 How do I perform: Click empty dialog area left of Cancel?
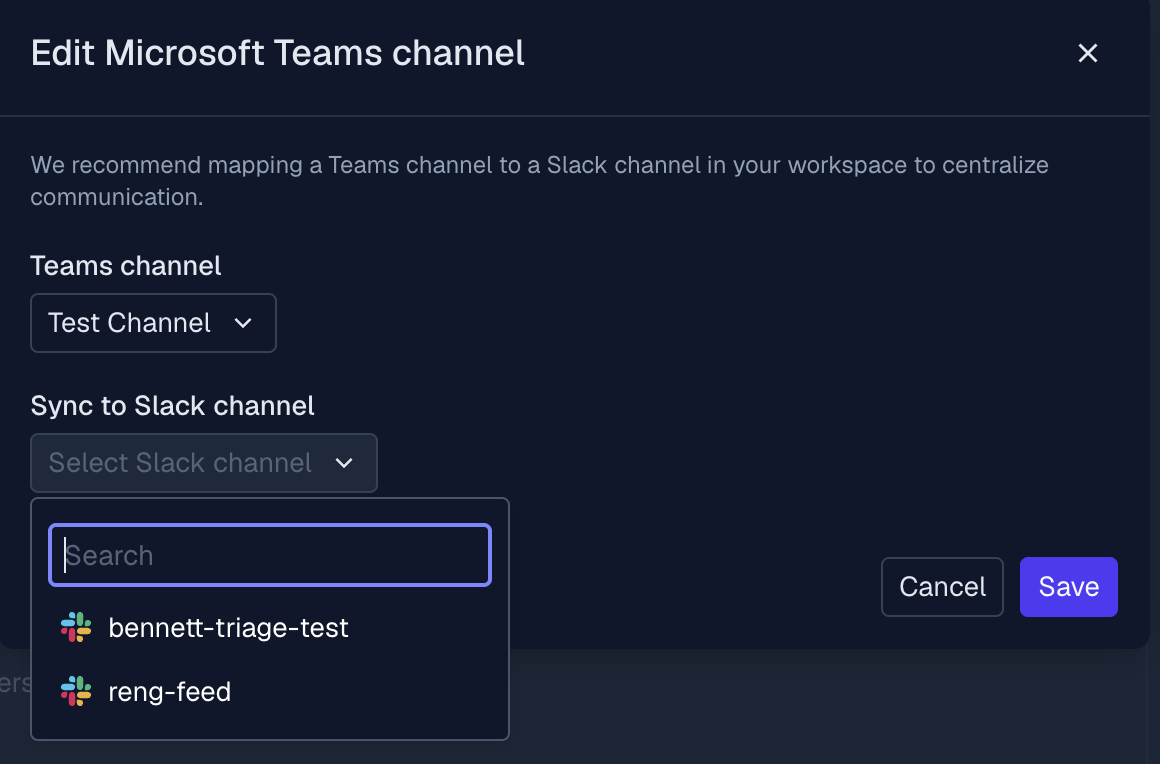(700, 587)
